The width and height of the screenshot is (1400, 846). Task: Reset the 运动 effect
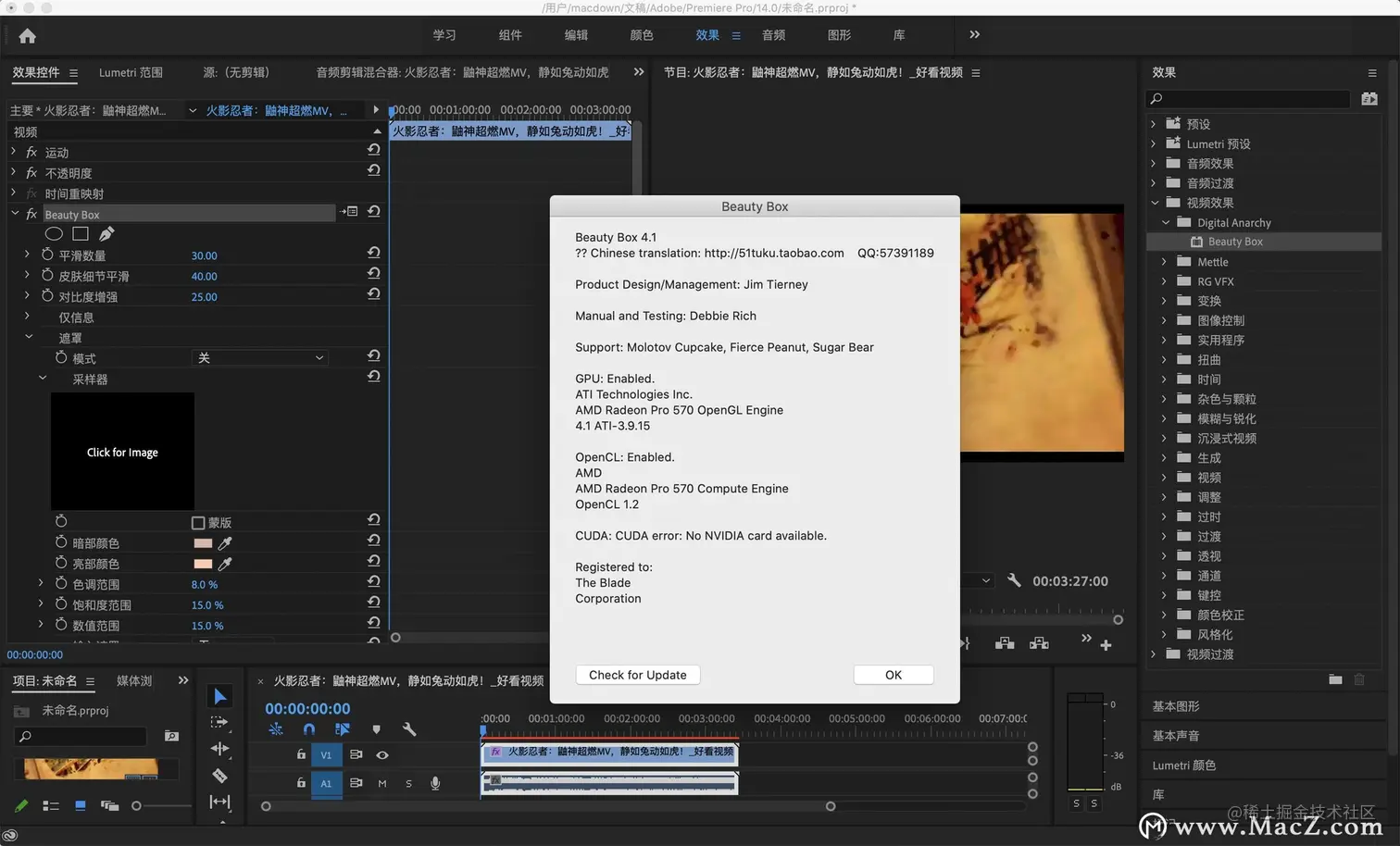click(374, 150)
